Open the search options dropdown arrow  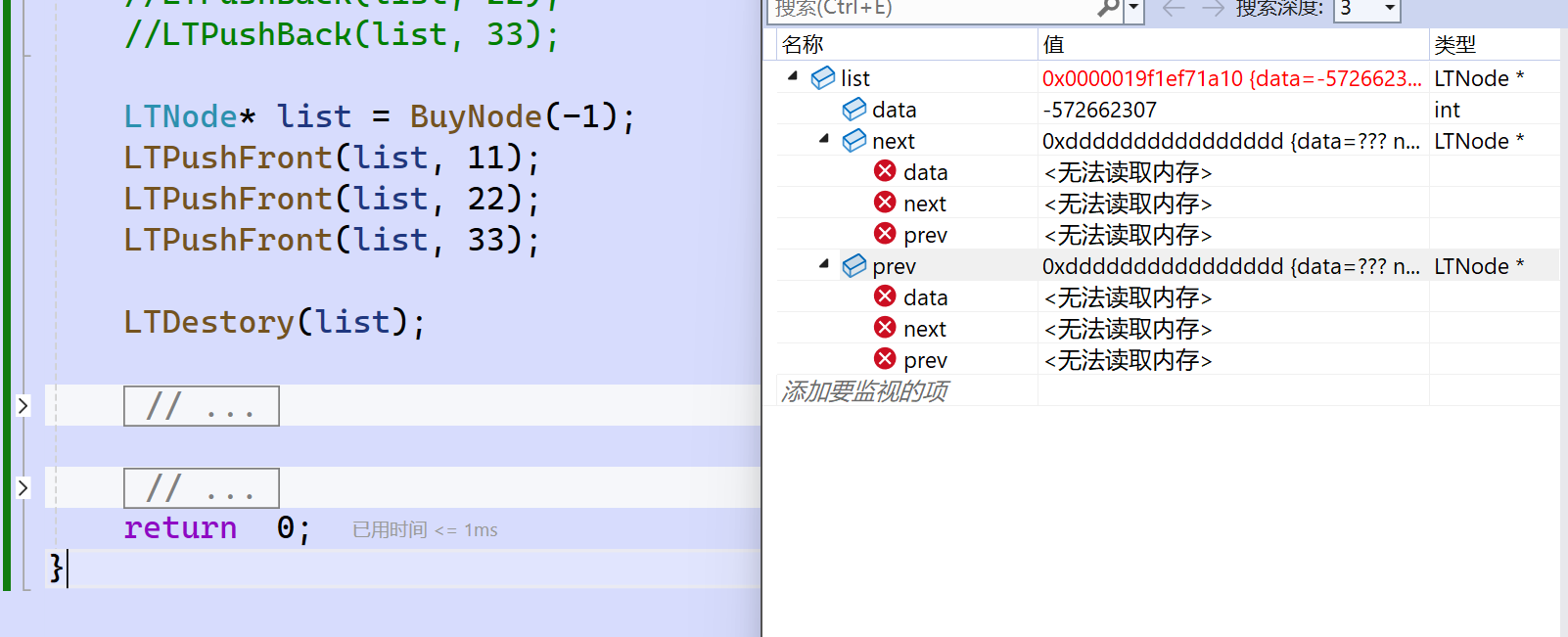tap(1134, 8)
